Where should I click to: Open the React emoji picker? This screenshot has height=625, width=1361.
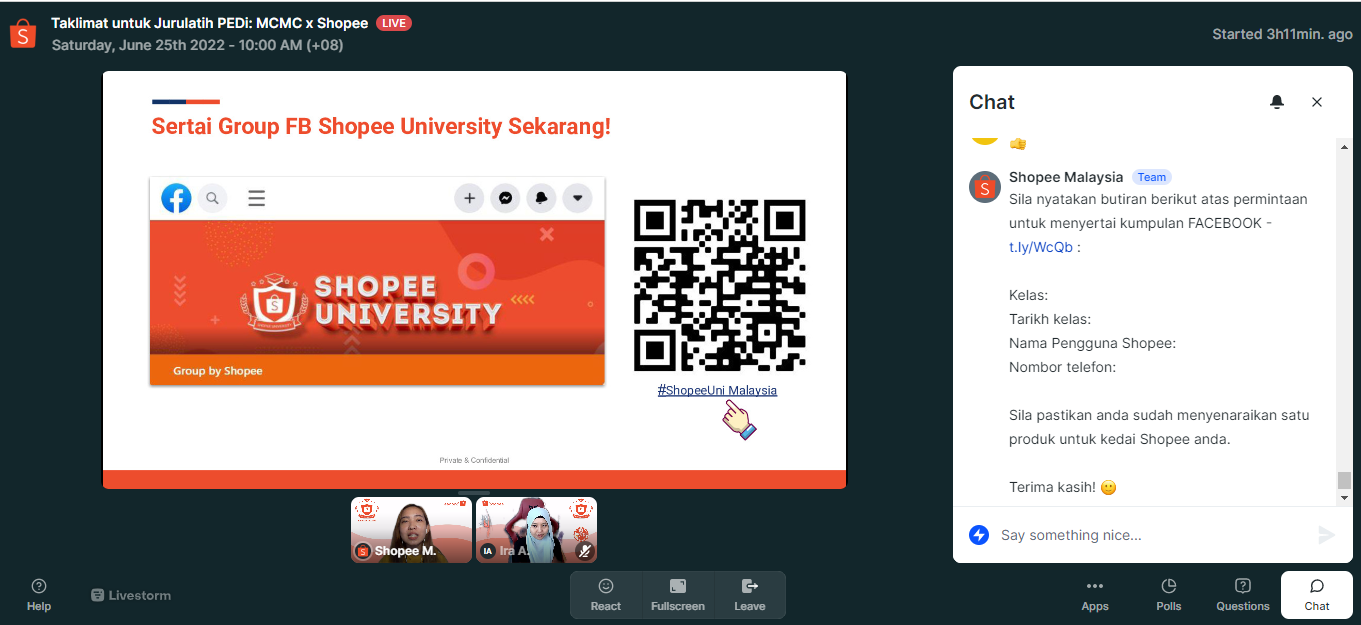pos(605,595)
